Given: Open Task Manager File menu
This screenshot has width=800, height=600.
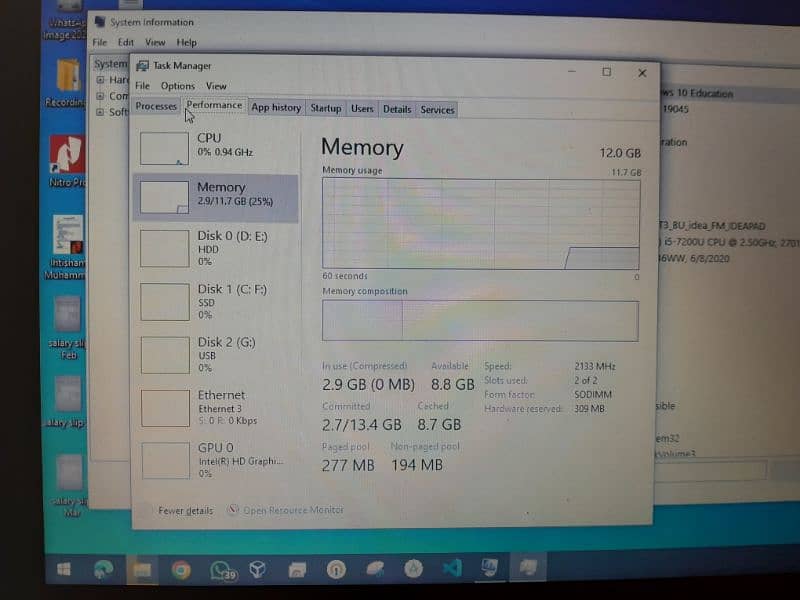Looking at the screenshot, I should click(x=142, y=86).
